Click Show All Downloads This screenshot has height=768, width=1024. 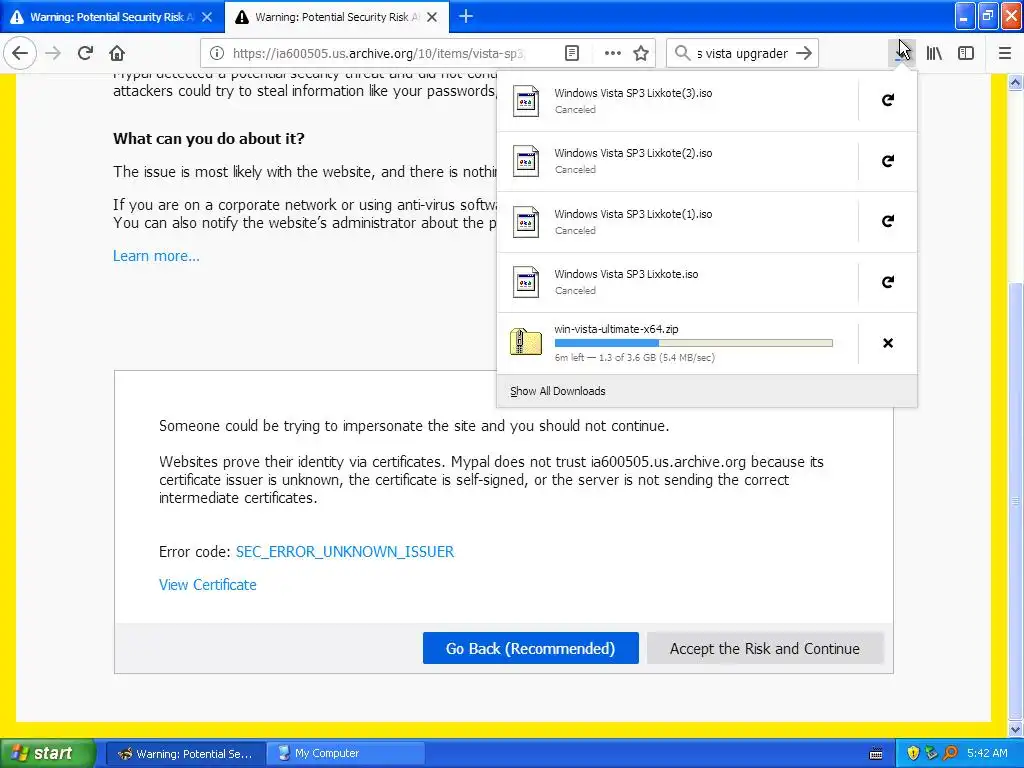pos(558,391)
